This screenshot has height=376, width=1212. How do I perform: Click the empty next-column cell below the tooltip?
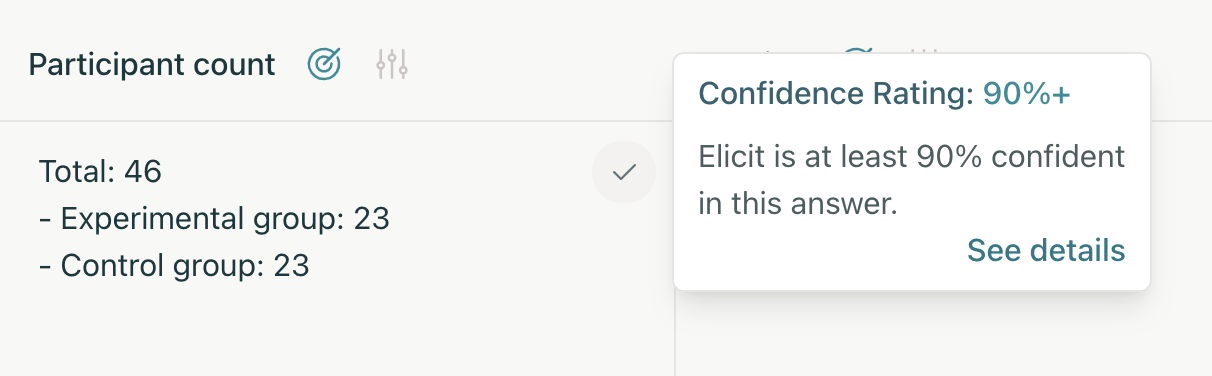940,335
